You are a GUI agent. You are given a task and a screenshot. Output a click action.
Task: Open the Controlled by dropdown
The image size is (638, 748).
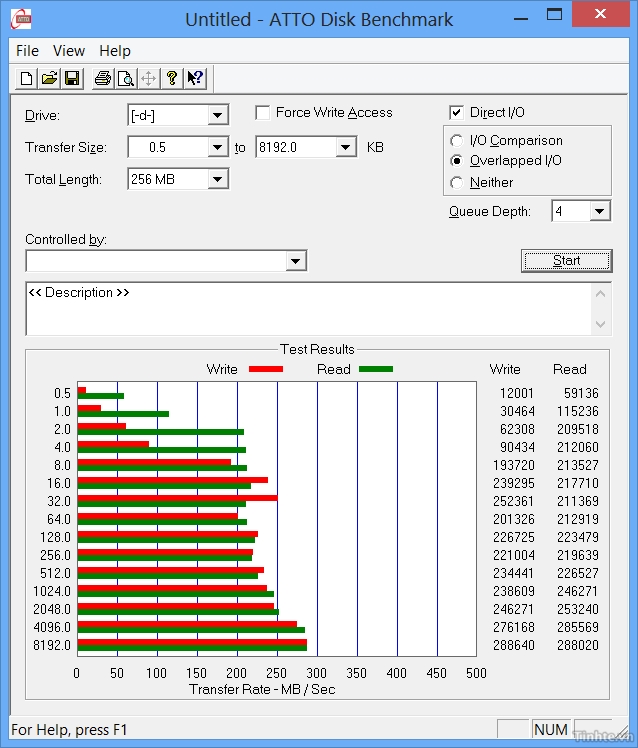[295, 261]
